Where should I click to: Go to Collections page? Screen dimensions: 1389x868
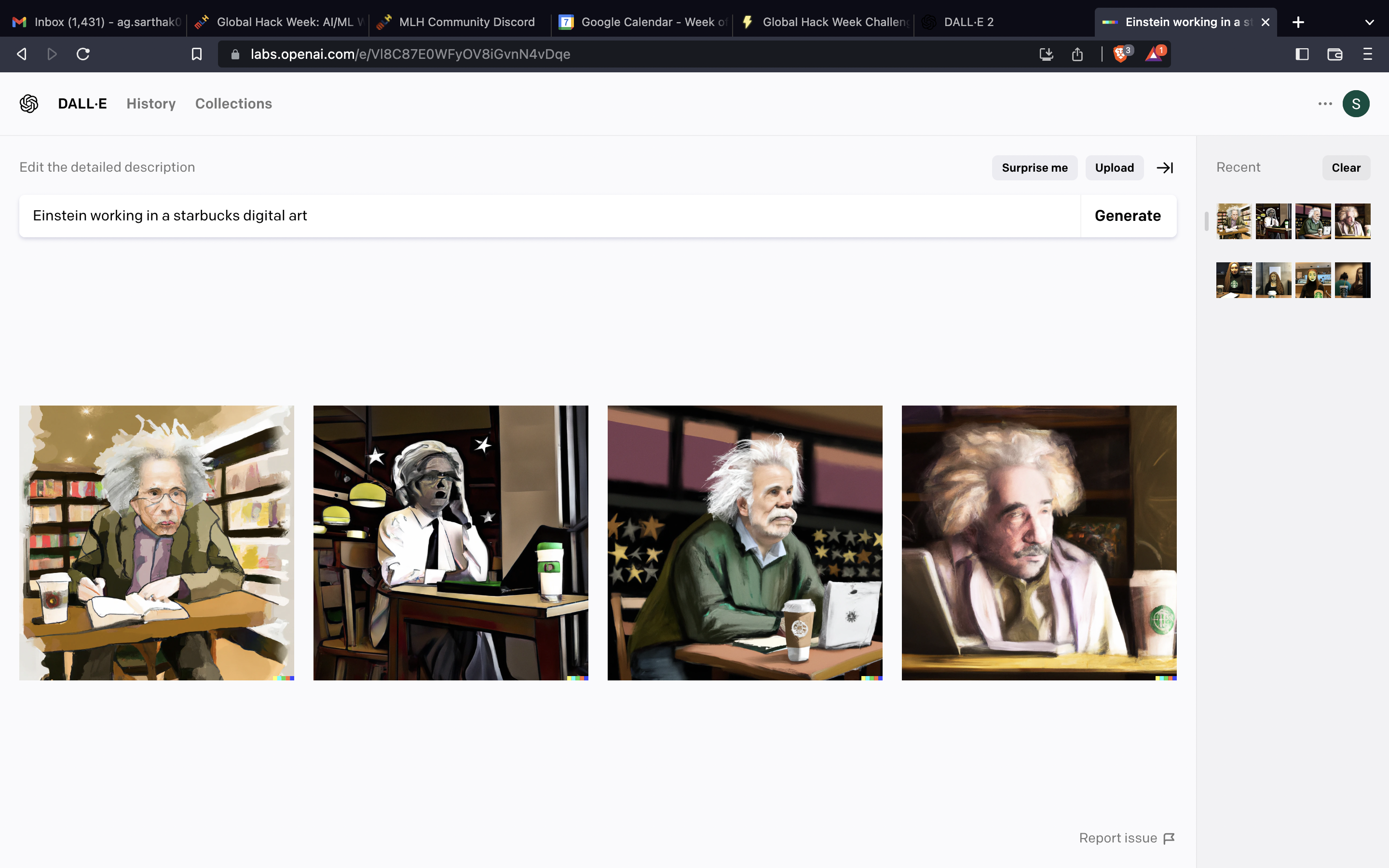click(x=233, y=104)
